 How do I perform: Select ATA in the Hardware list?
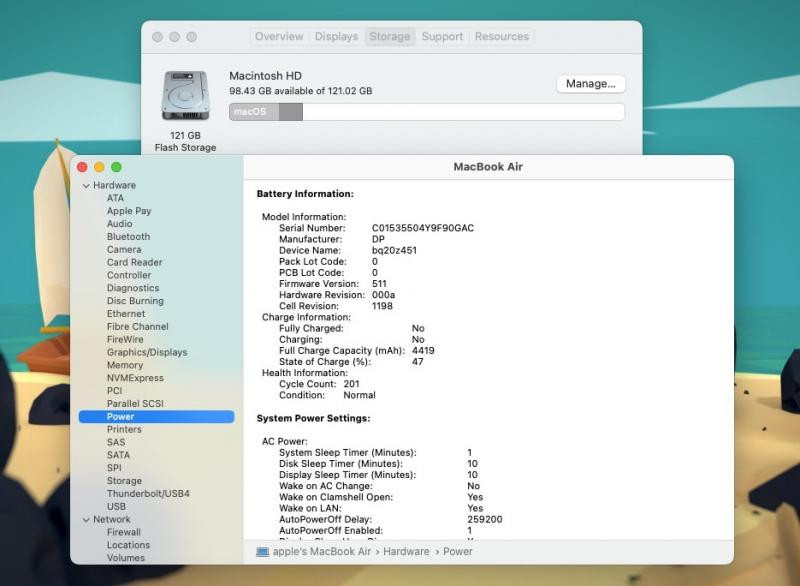coord(115,198)
